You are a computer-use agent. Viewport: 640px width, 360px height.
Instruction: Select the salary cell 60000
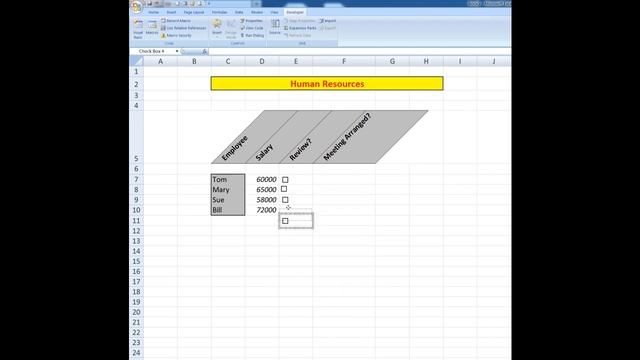coord(262,180)
